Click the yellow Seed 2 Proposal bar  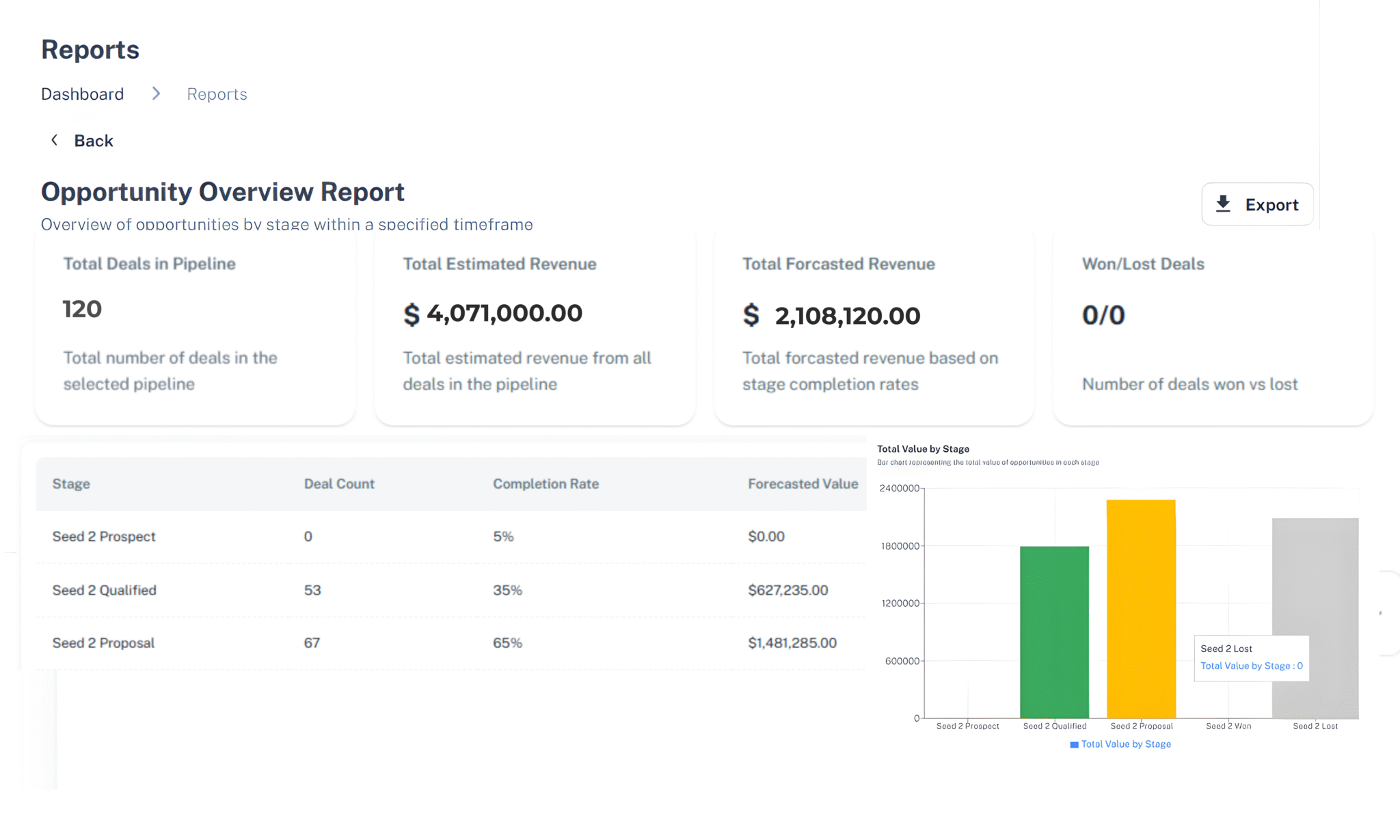pos(1141,608)
